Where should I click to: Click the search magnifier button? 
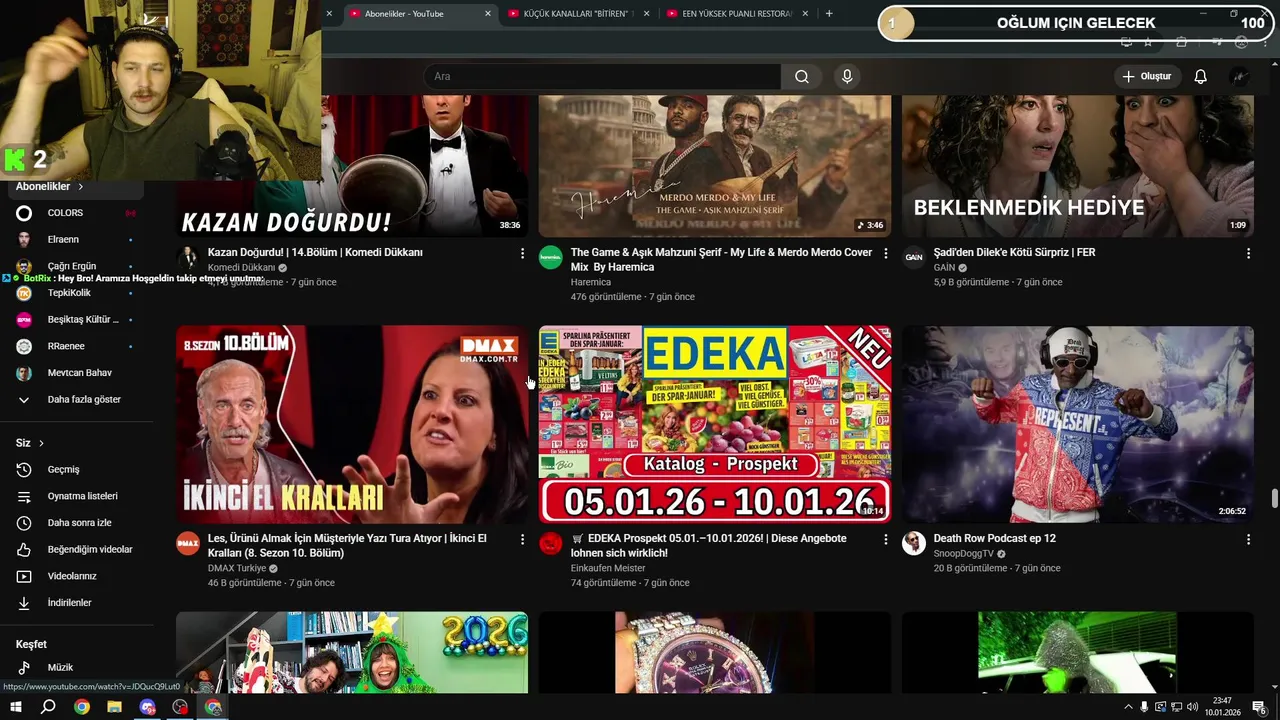point(801,77)
